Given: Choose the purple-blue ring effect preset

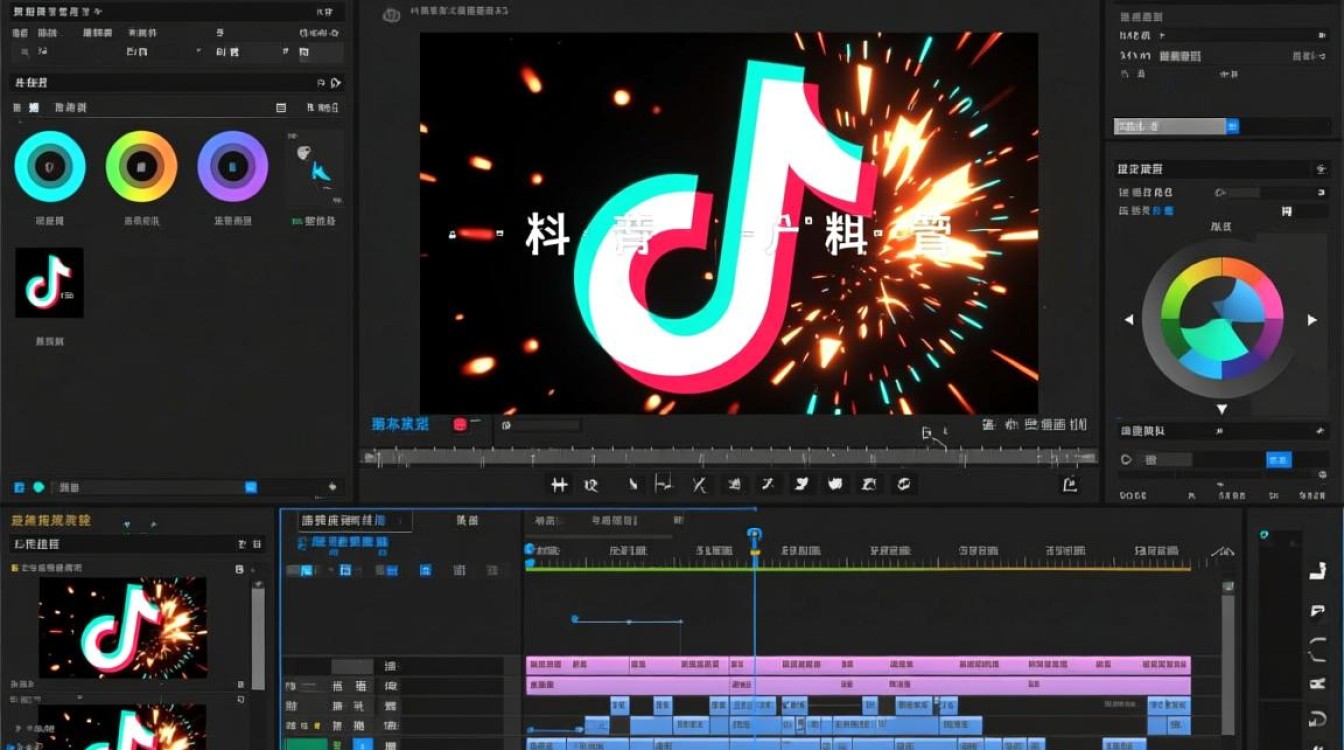Looking at the screenshot, I should (232, 166).
